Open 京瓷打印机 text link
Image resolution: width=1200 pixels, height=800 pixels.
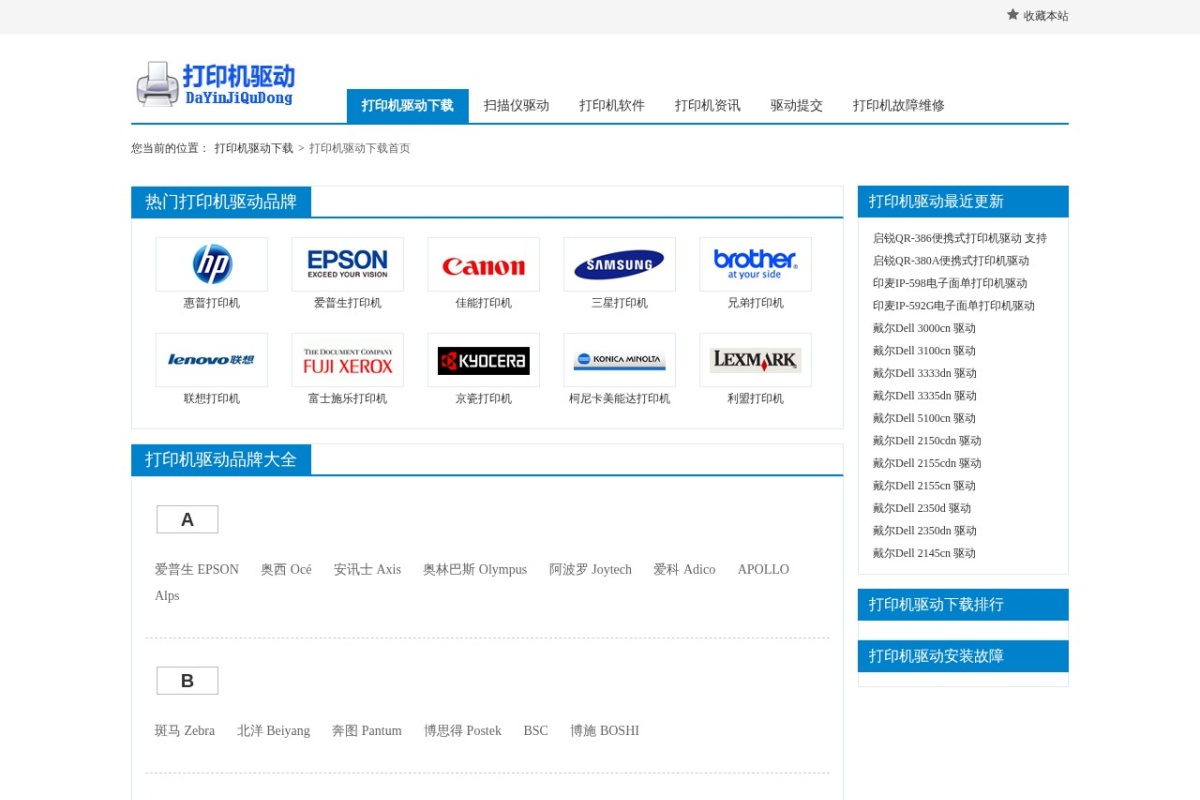[484, 399]
